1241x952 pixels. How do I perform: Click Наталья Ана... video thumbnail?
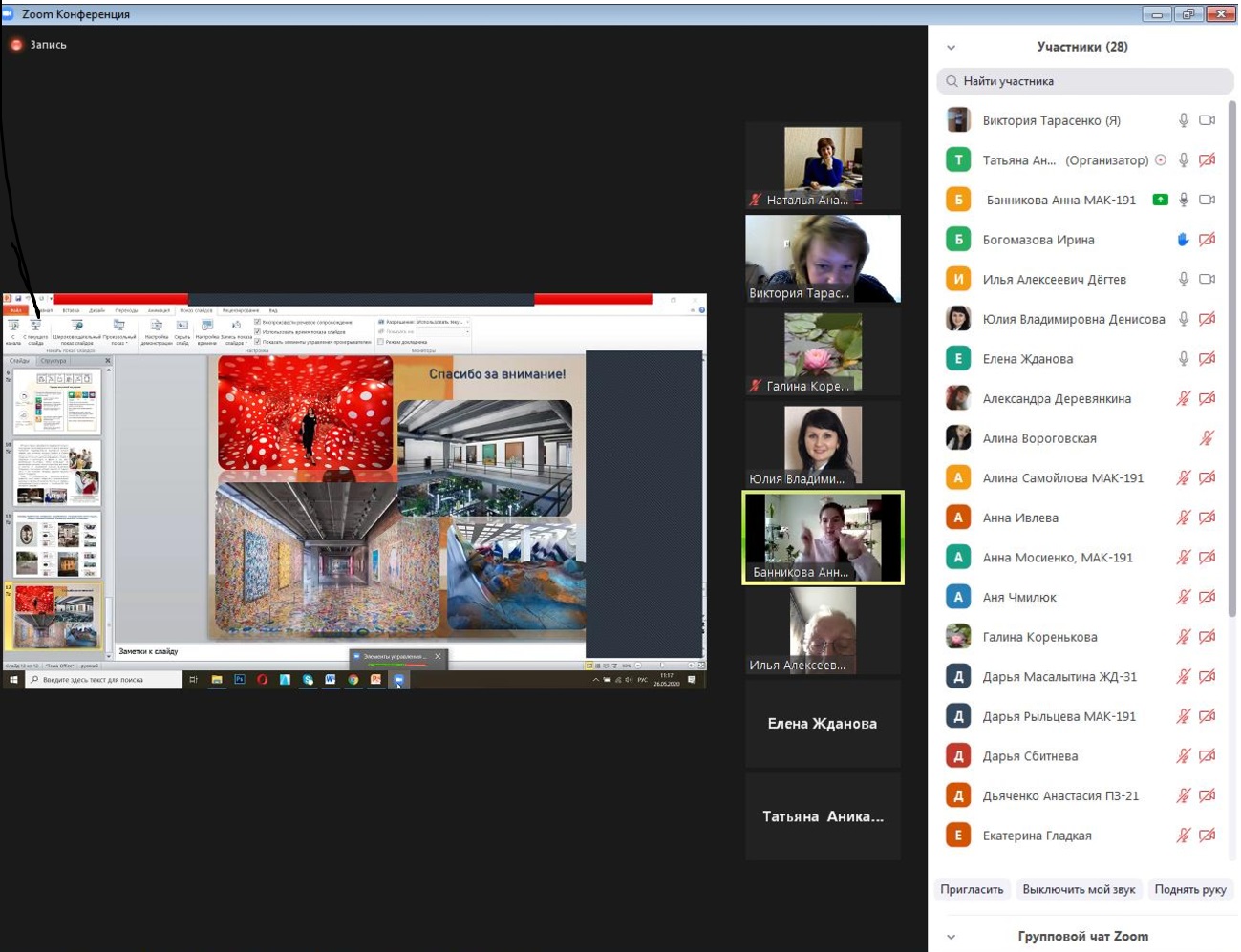pos(823,166)
